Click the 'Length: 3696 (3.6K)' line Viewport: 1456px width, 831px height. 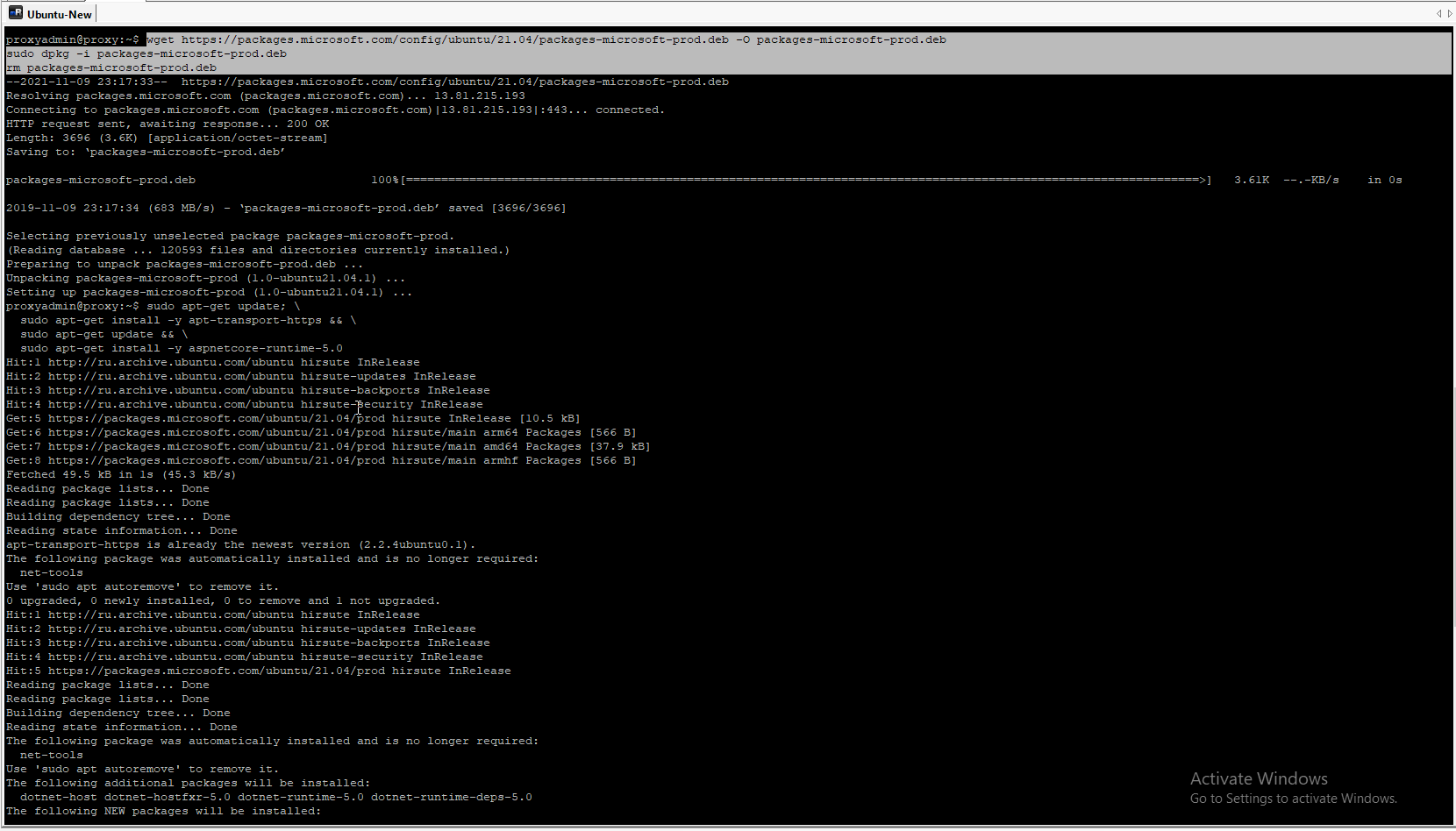167,138
